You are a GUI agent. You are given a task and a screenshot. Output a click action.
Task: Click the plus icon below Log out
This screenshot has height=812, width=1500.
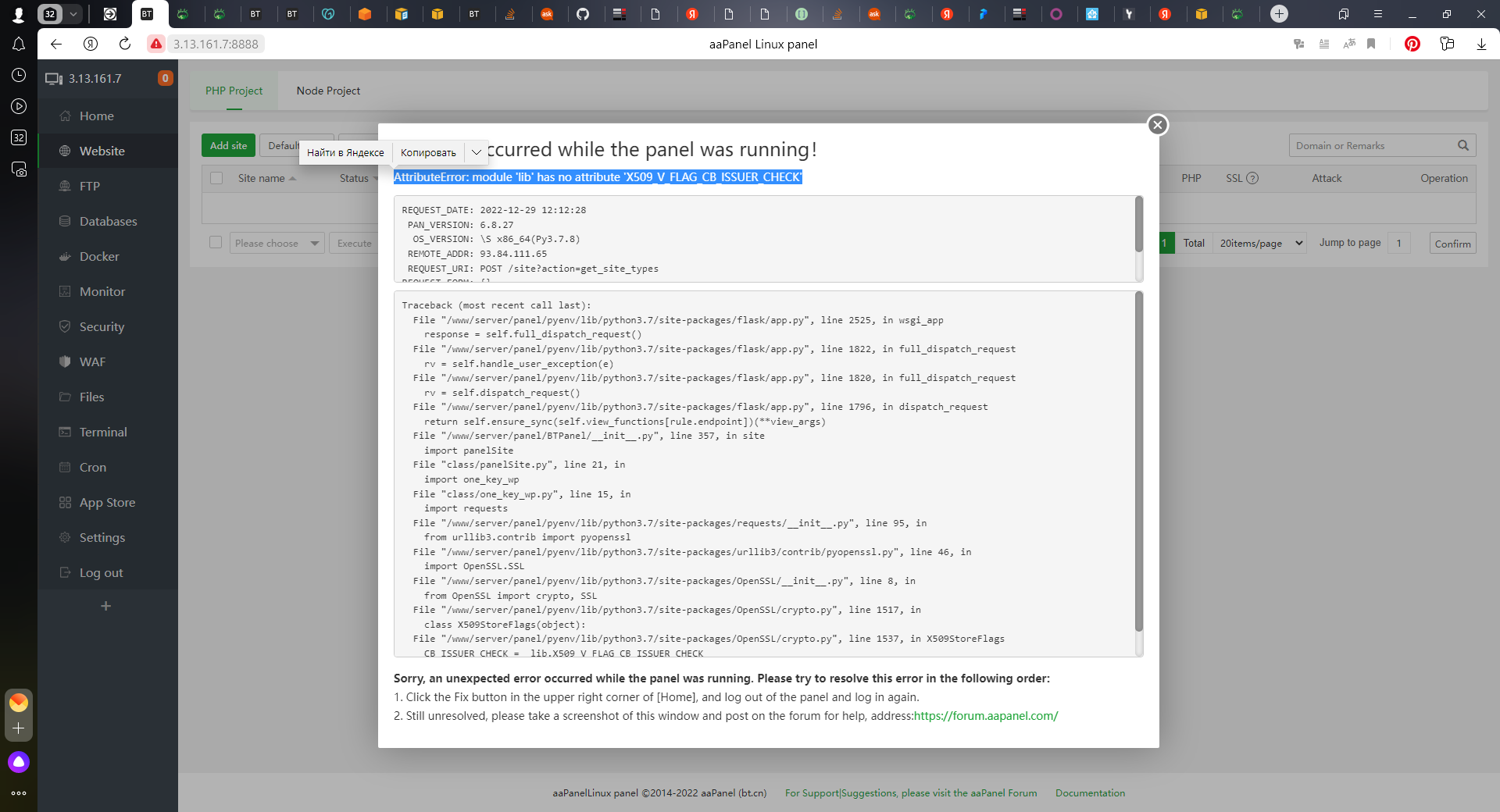106,606
